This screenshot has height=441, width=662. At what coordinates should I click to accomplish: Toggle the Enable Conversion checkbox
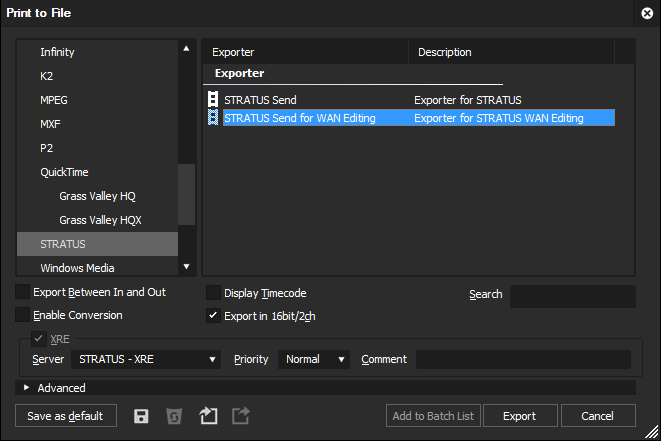(x=23, y=315)
